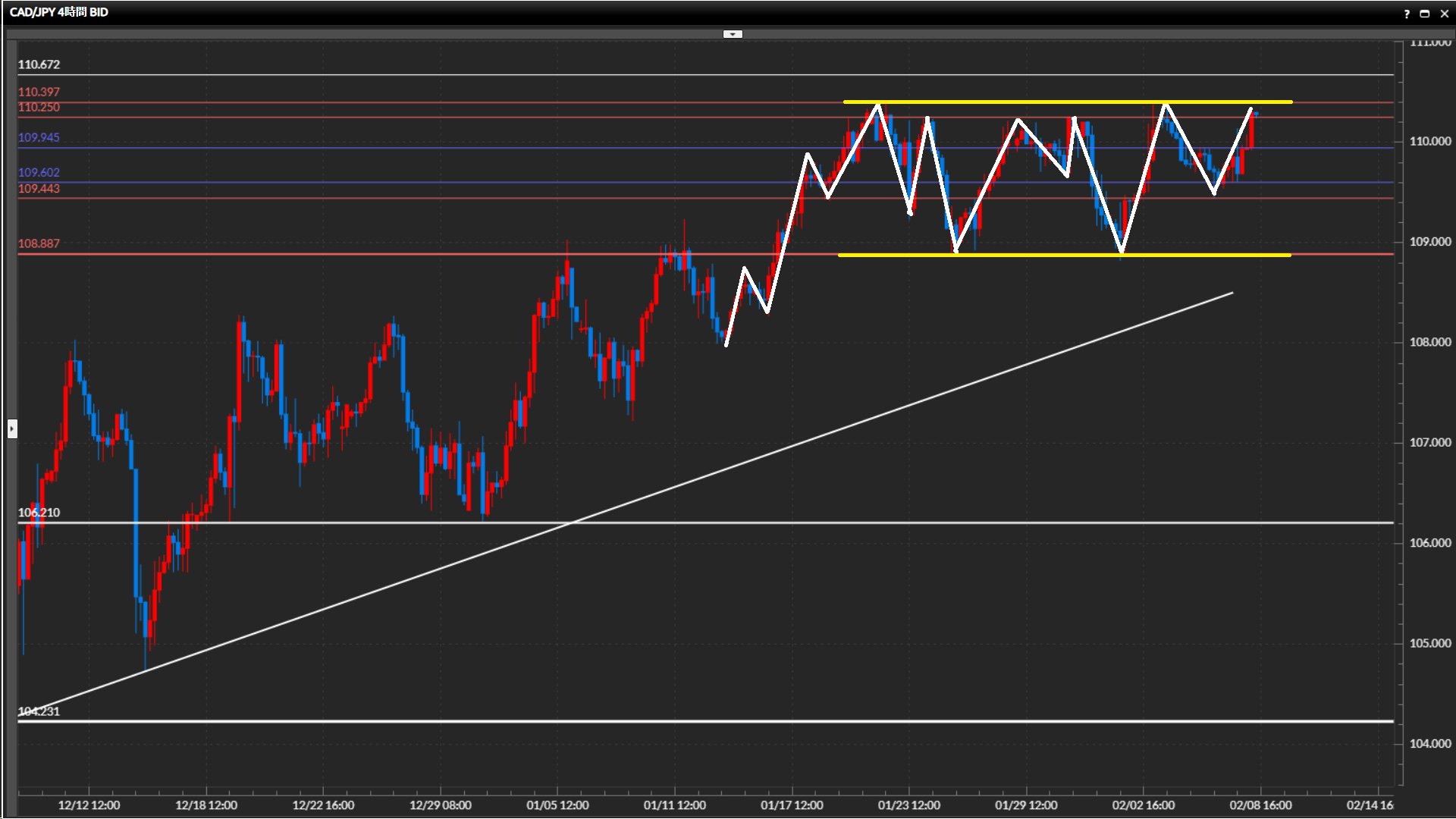Click the help question mark icon
Image resolution: width=1456 pixels, height=819 pixels.
pos(1407,14)
